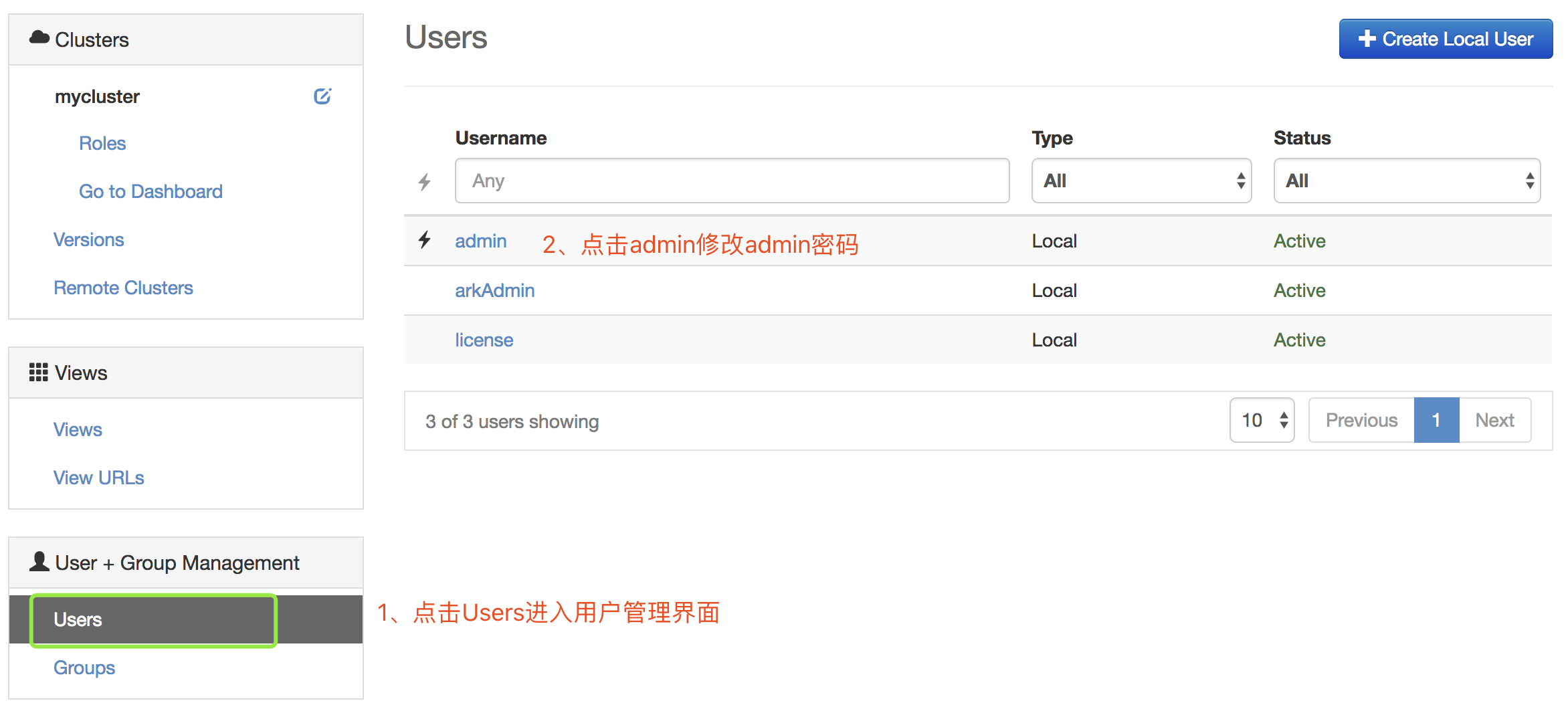Viewport: 1568px width, 705px height.
Task: Click the Create Local User button
Action: click(1446, 39)
